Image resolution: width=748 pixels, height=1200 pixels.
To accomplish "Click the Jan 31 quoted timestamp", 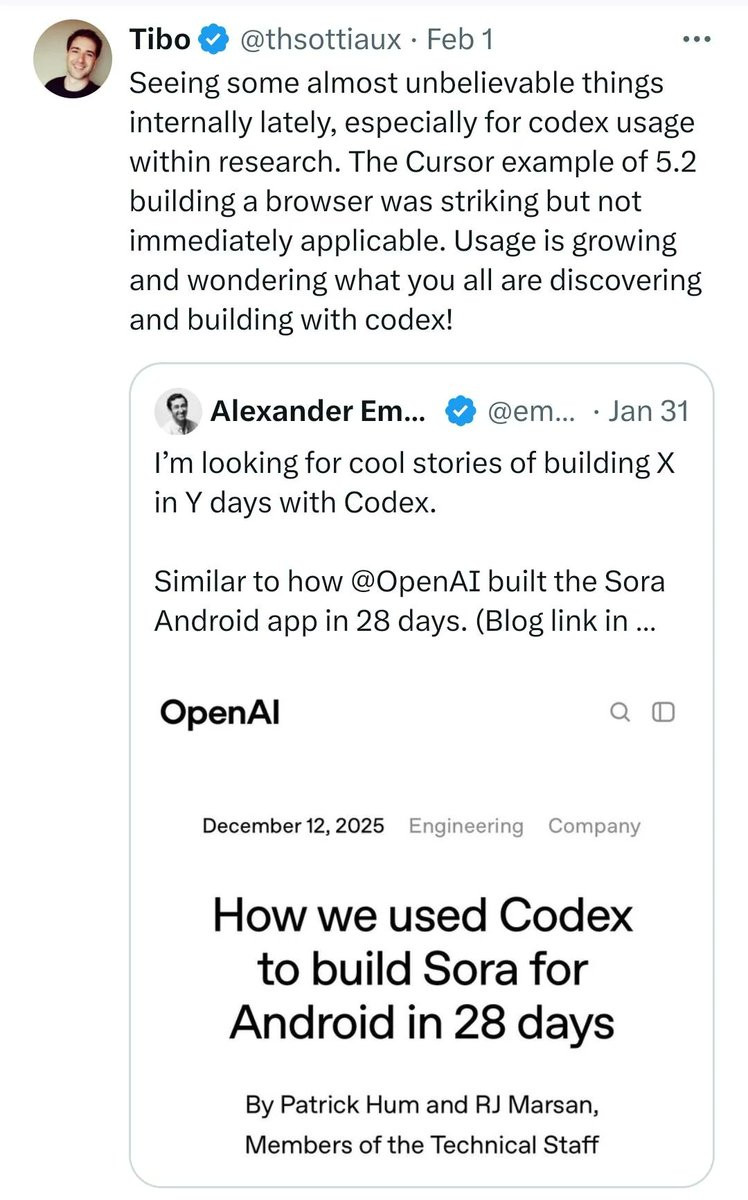I will (x=648, y=411).
